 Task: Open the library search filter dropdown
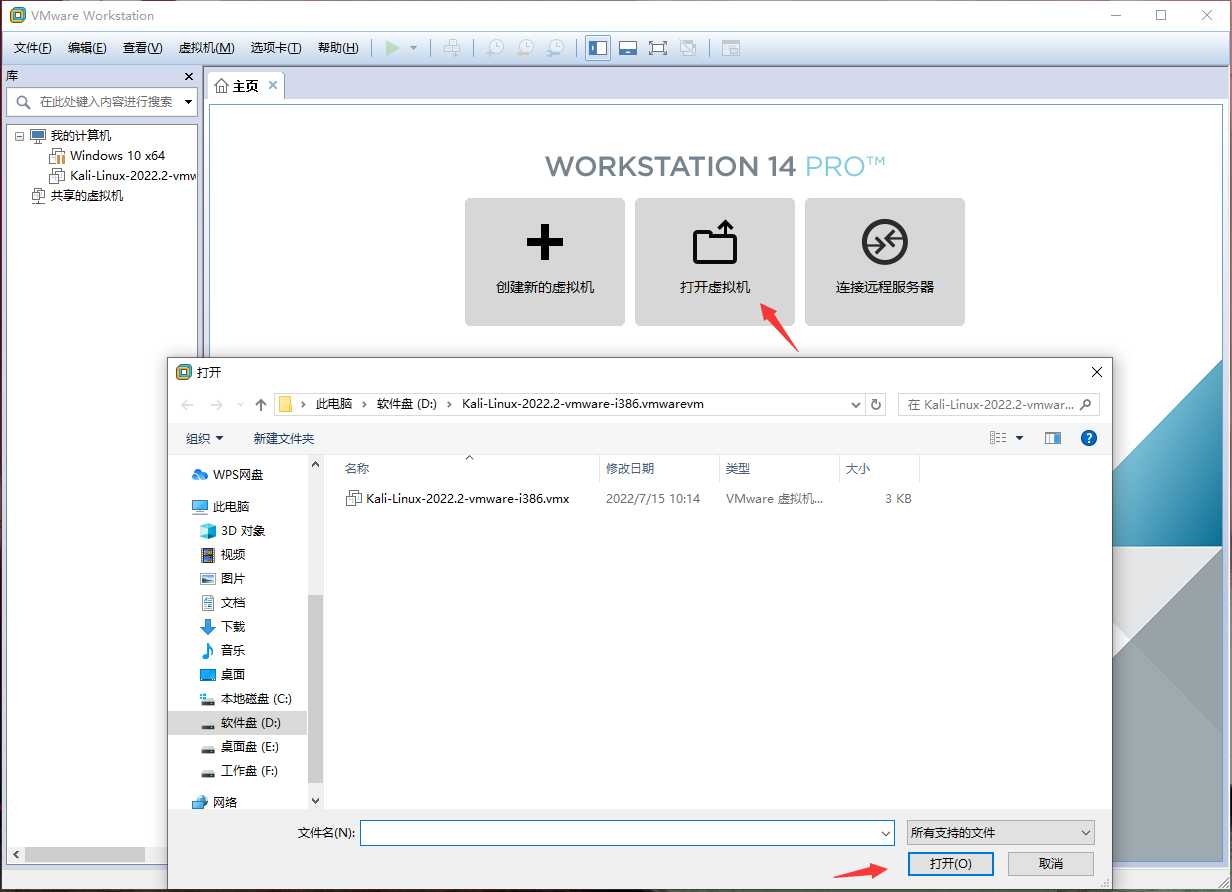(189, 102)
